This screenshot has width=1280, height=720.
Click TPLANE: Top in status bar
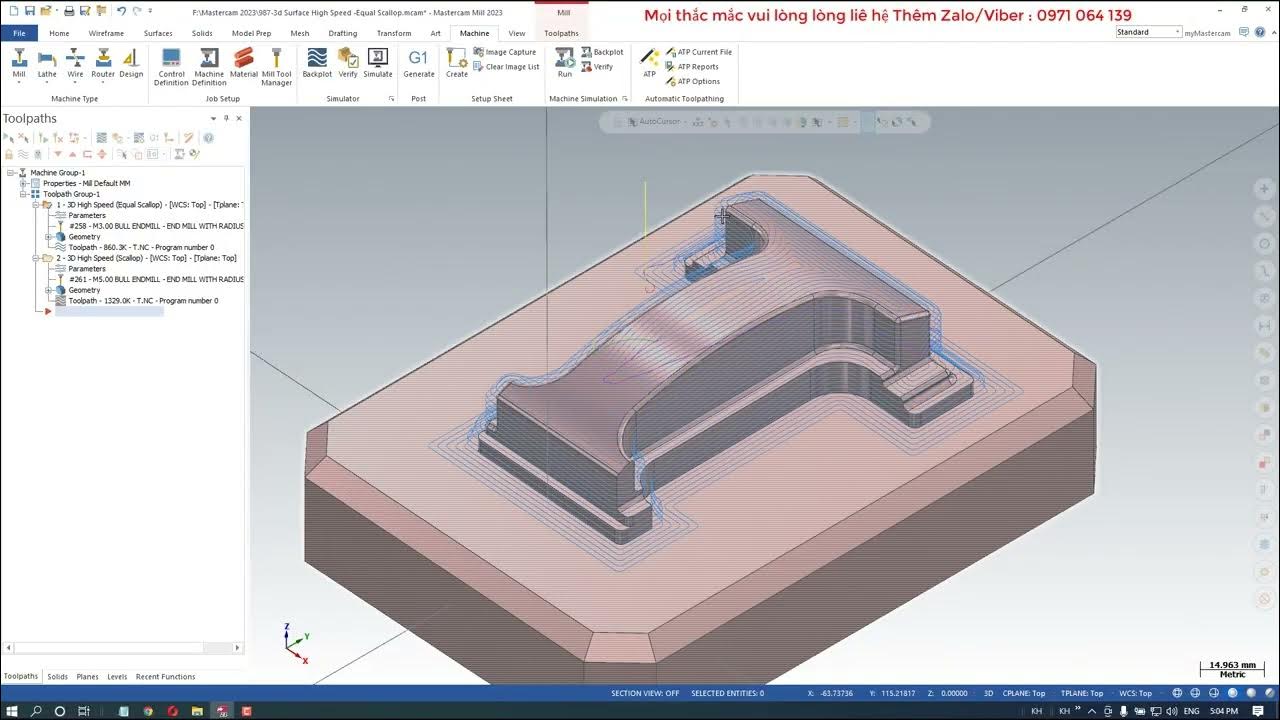pyautogui.click(x=1082, y=693)
